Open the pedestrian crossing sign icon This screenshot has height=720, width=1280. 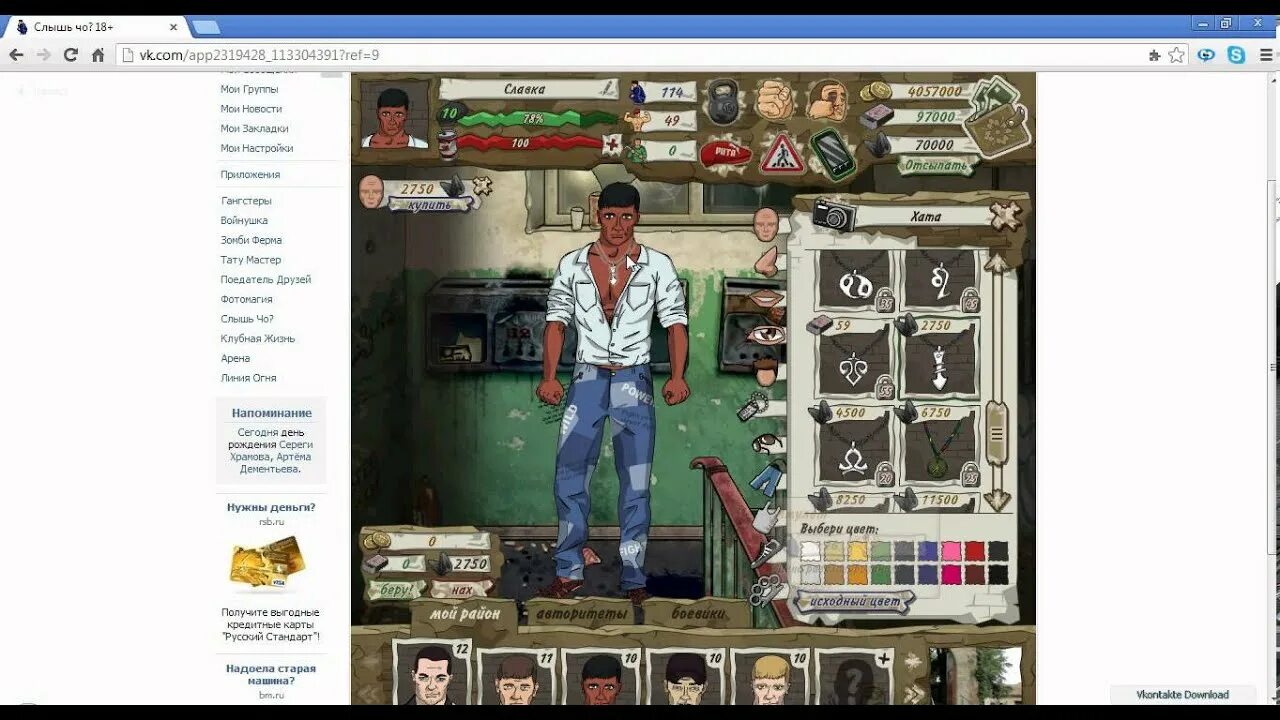tap(782, 154)
